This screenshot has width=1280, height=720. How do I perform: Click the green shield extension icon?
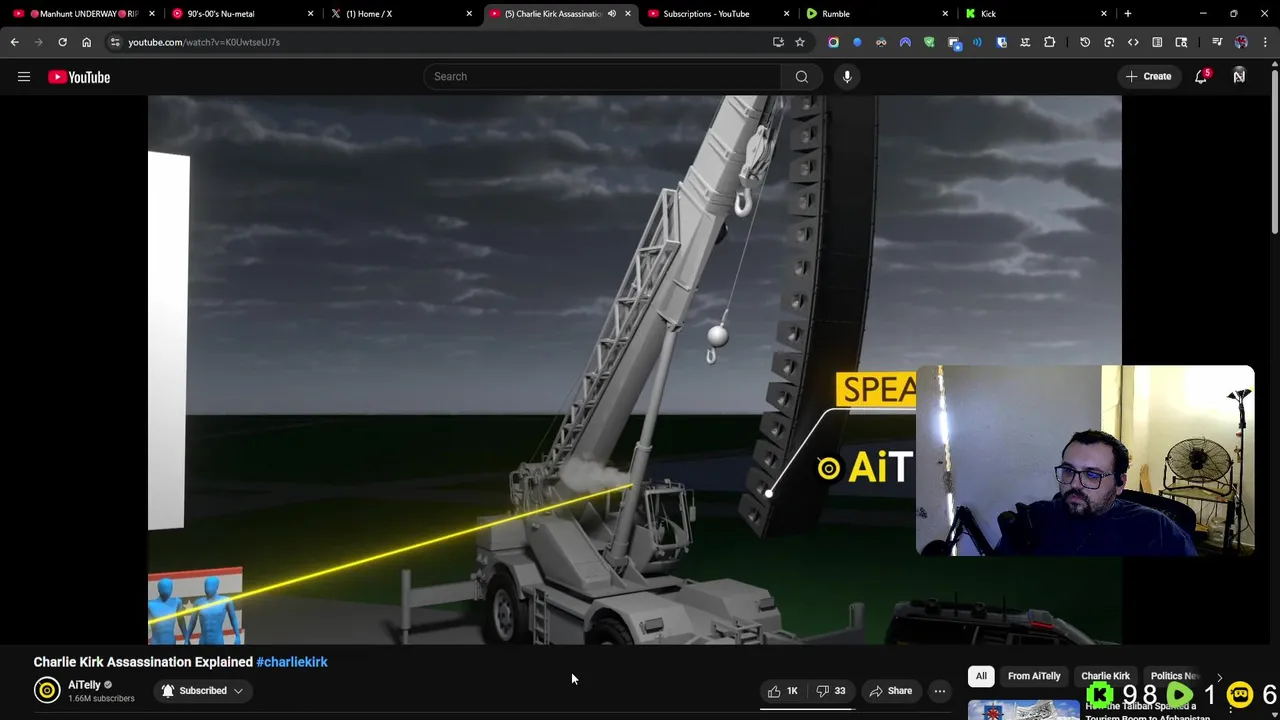click(929, 42)
